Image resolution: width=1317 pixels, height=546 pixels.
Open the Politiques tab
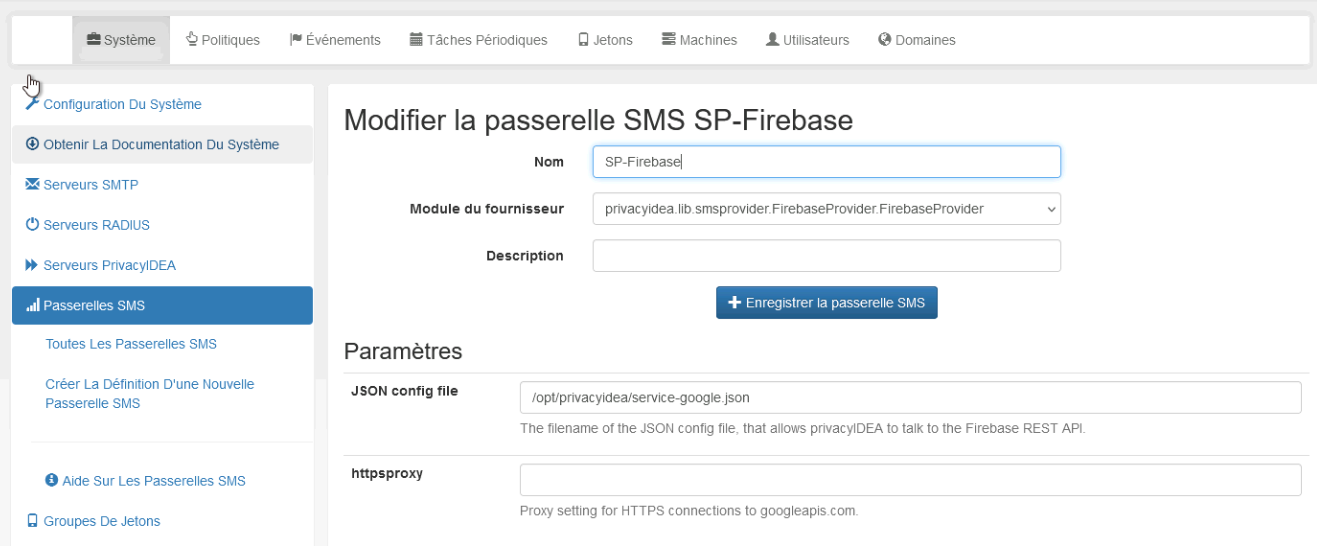click(223, 40)
